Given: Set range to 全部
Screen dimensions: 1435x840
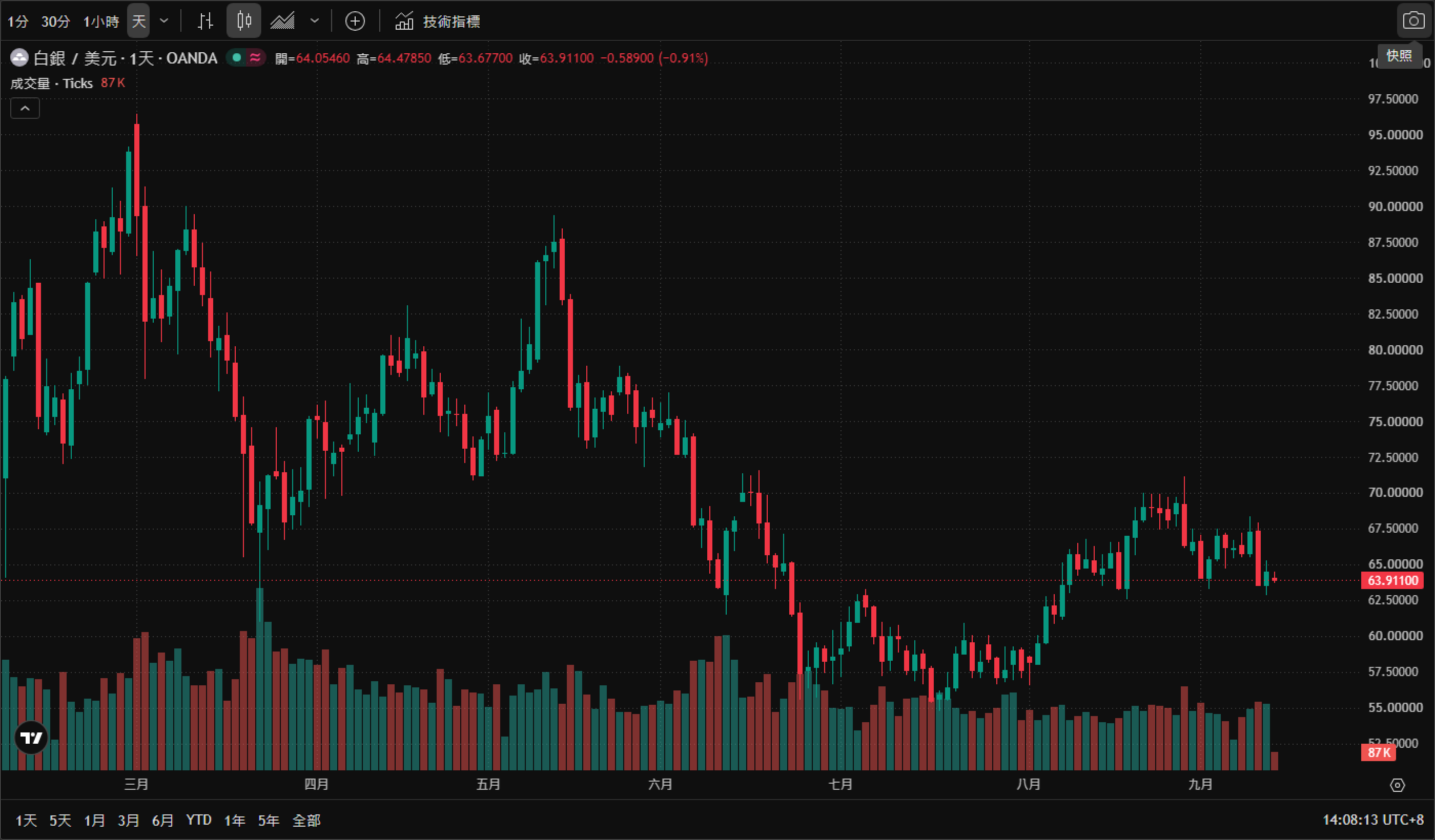Looking at the screenshot, I should click(306, 820).
